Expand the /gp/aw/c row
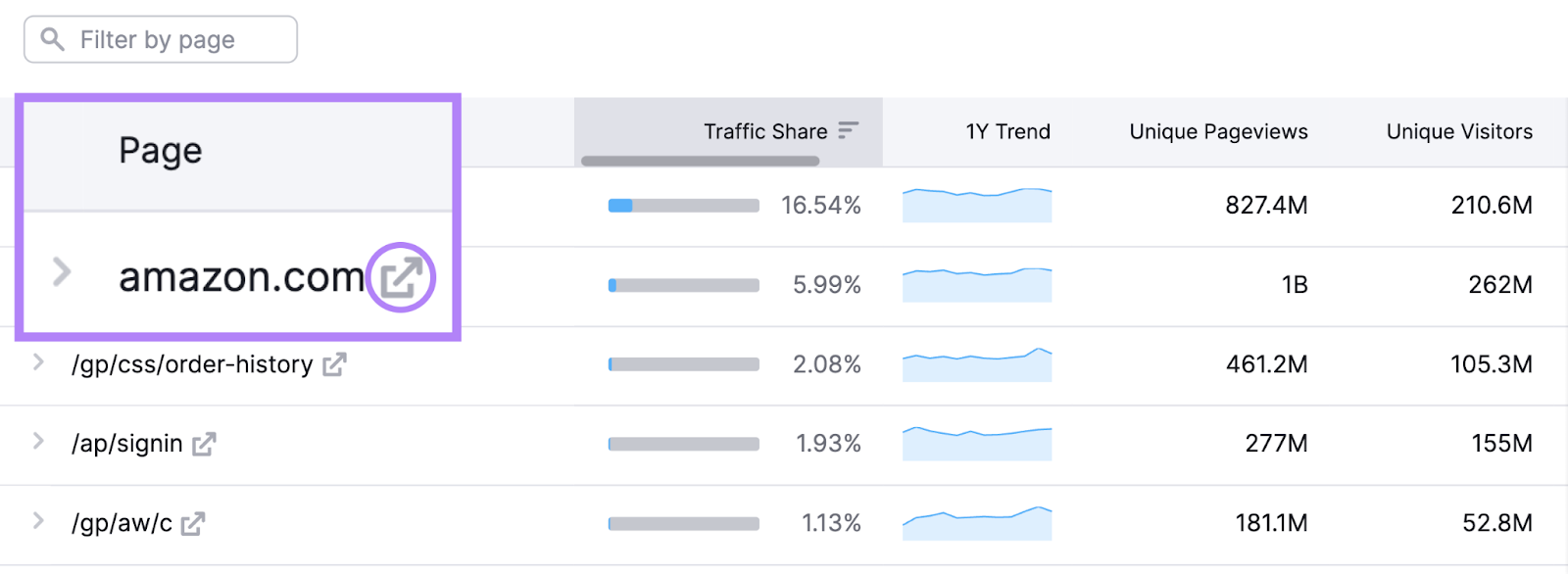 point(38,520)
